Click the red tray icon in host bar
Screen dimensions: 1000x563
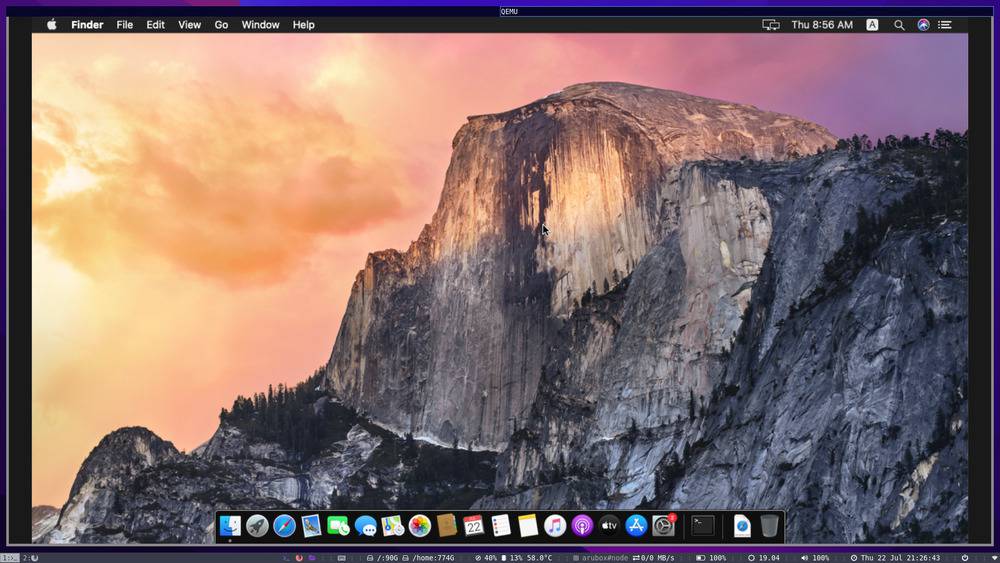pyautogui.click(x=298, y=558)
